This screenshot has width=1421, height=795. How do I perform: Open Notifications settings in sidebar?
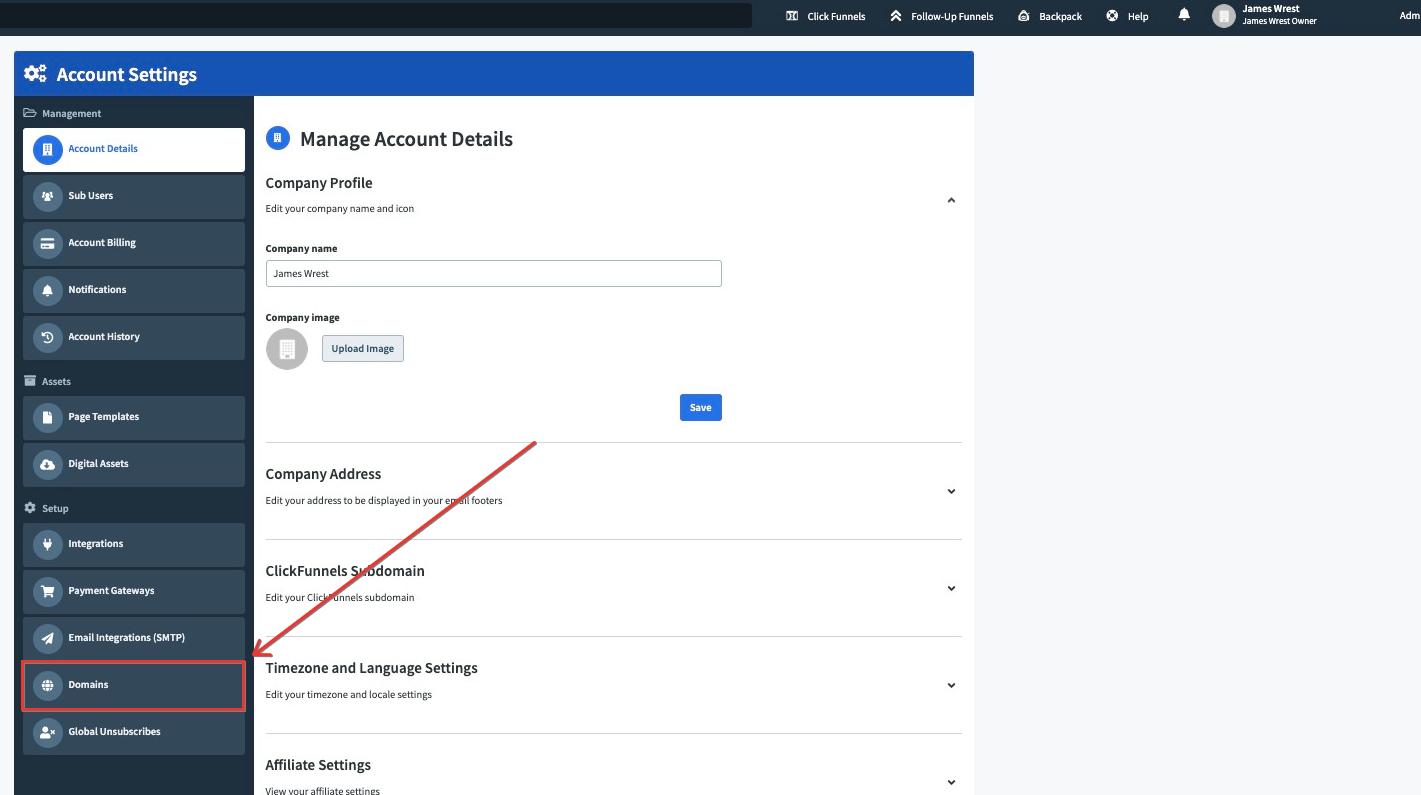(x=134, y=290)
